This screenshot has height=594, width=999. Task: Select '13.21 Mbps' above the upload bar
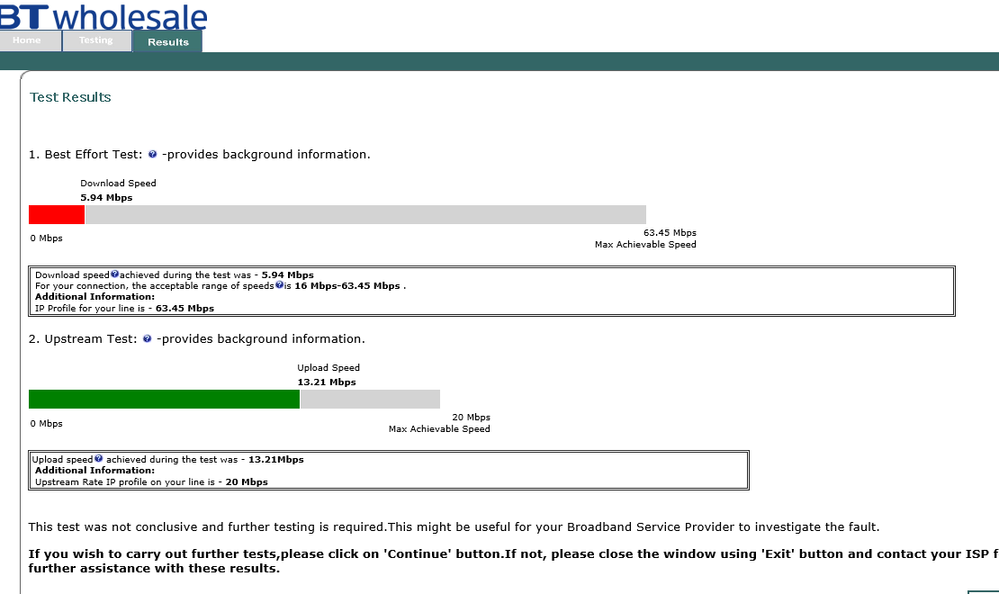pos(327,382)
